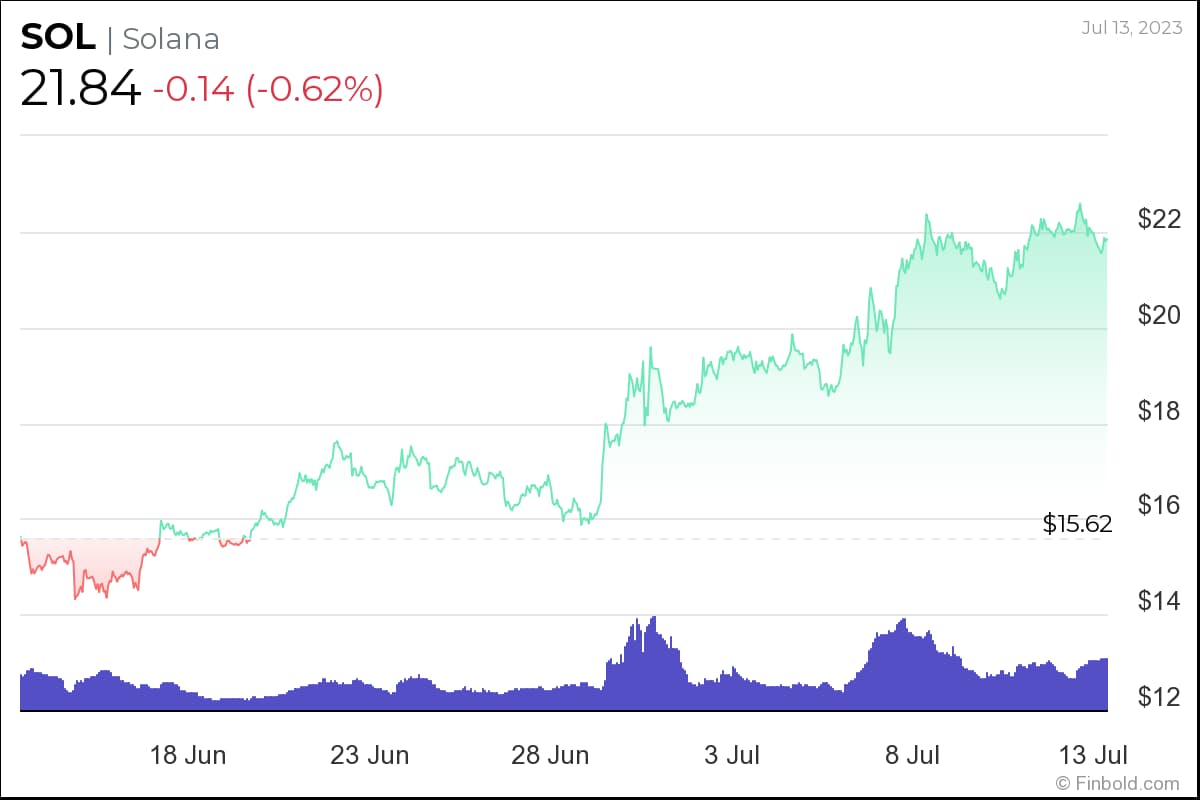Screen dimensions: 1200x800
Task: Click the SOL ticker symbol
Action: (58, 38)
